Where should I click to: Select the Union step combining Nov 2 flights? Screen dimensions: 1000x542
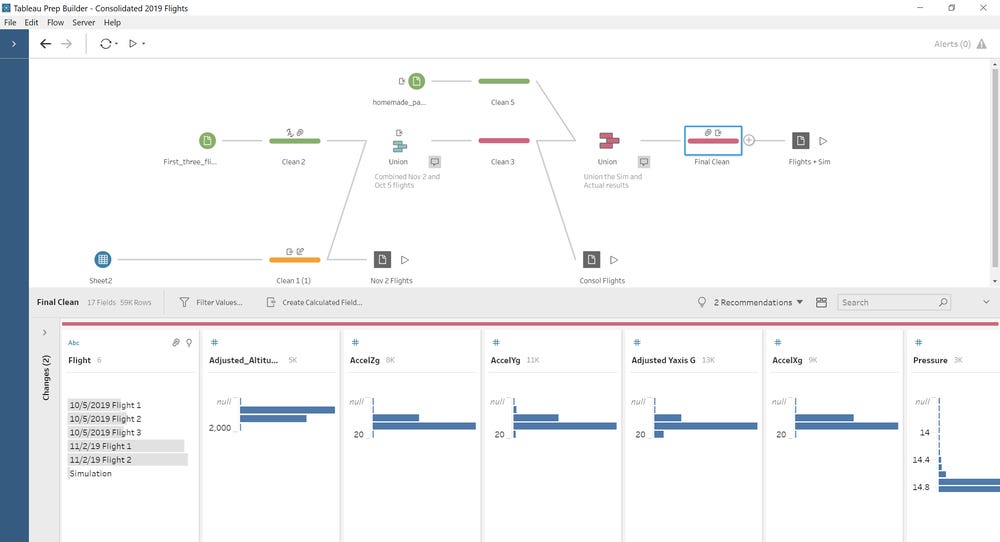400,146
